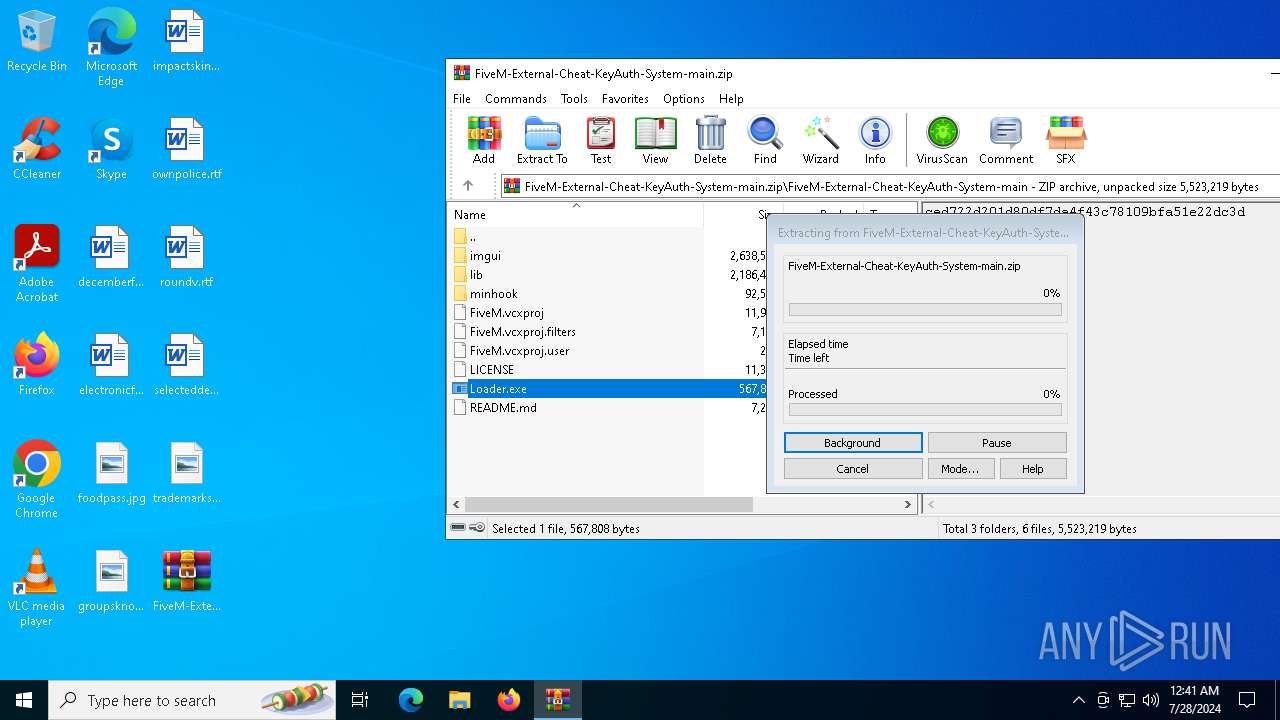Click the Extract To toolbar icon
This screenshot has height=720, width=1280.
[542, 140]
